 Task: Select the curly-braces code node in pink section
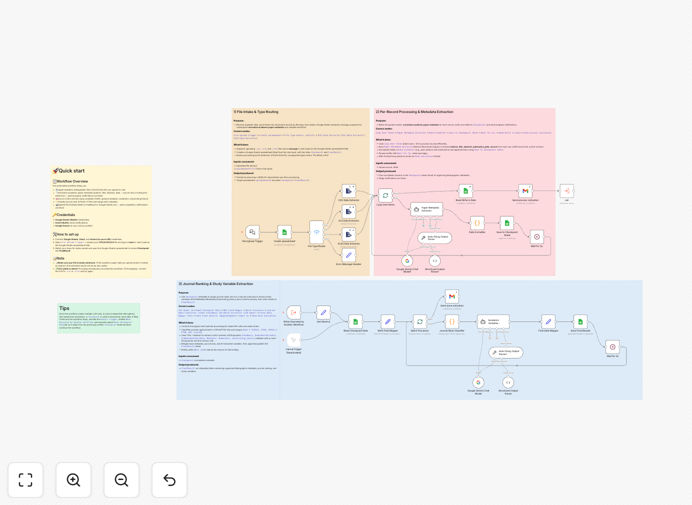point(477,223)
